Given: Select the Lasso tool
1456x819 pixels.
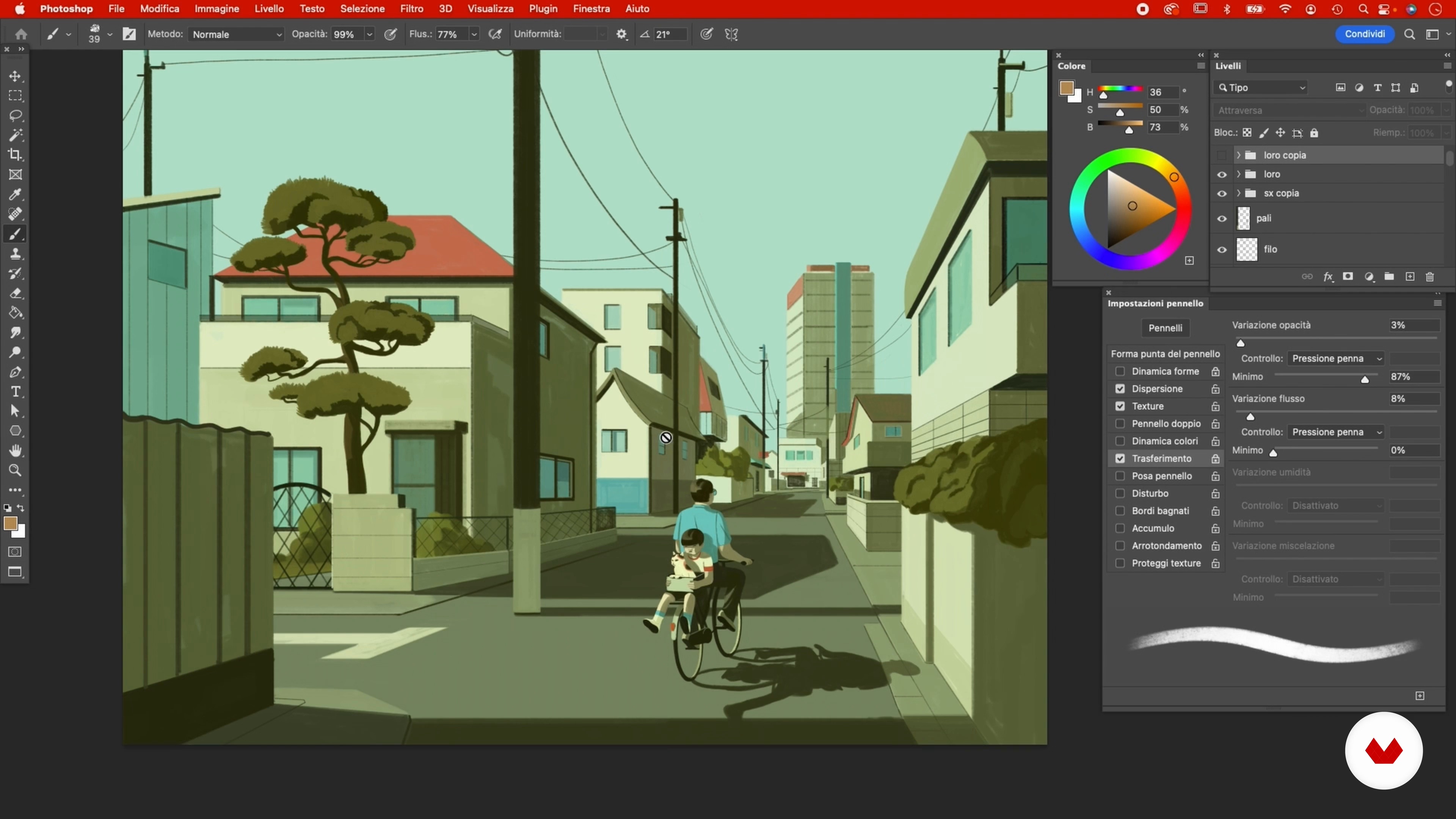Looking at the screenshot, I should click(x=15, y=115).
